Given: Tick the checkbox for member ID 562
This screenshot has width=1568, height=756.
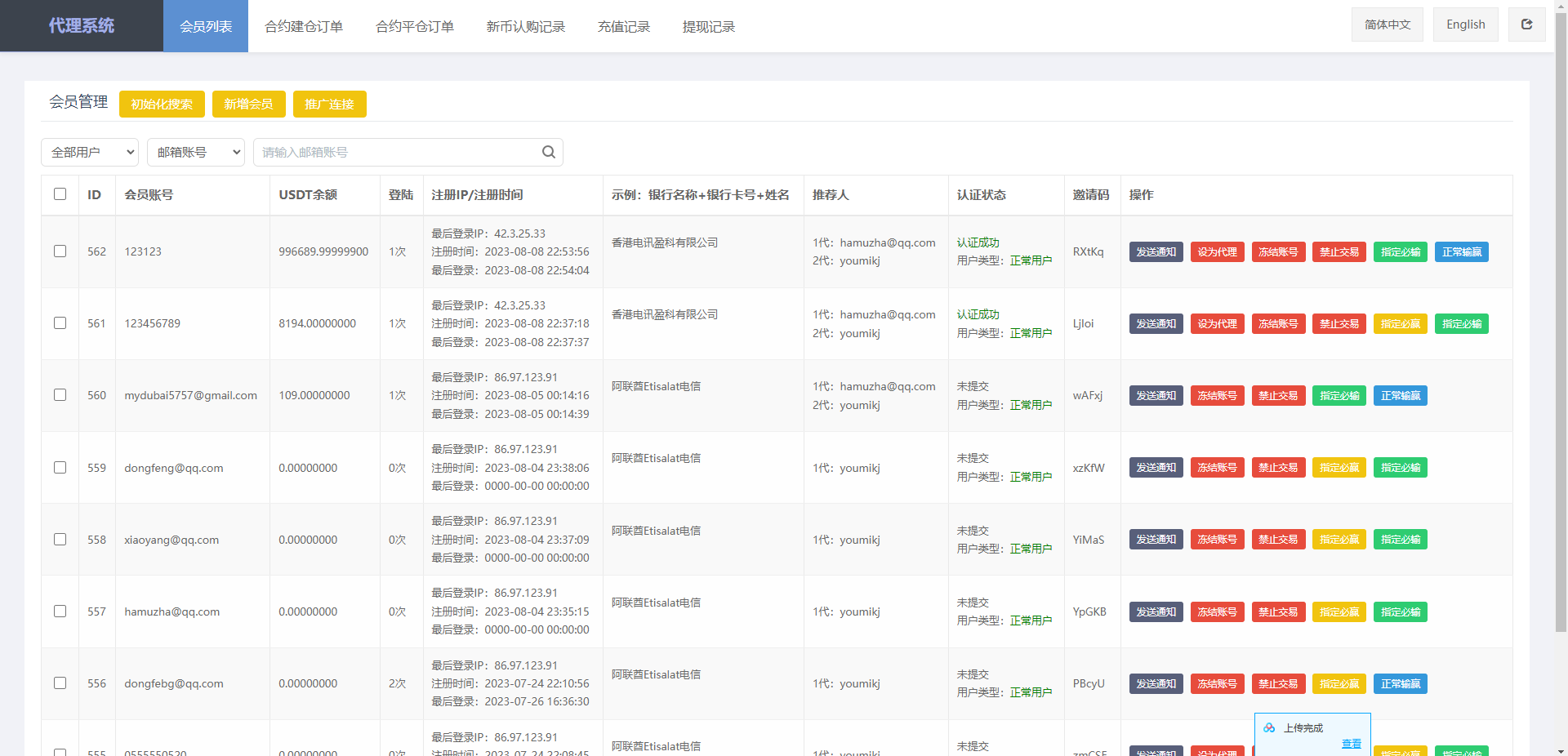Looking at the screenshot, I should 60,251.
